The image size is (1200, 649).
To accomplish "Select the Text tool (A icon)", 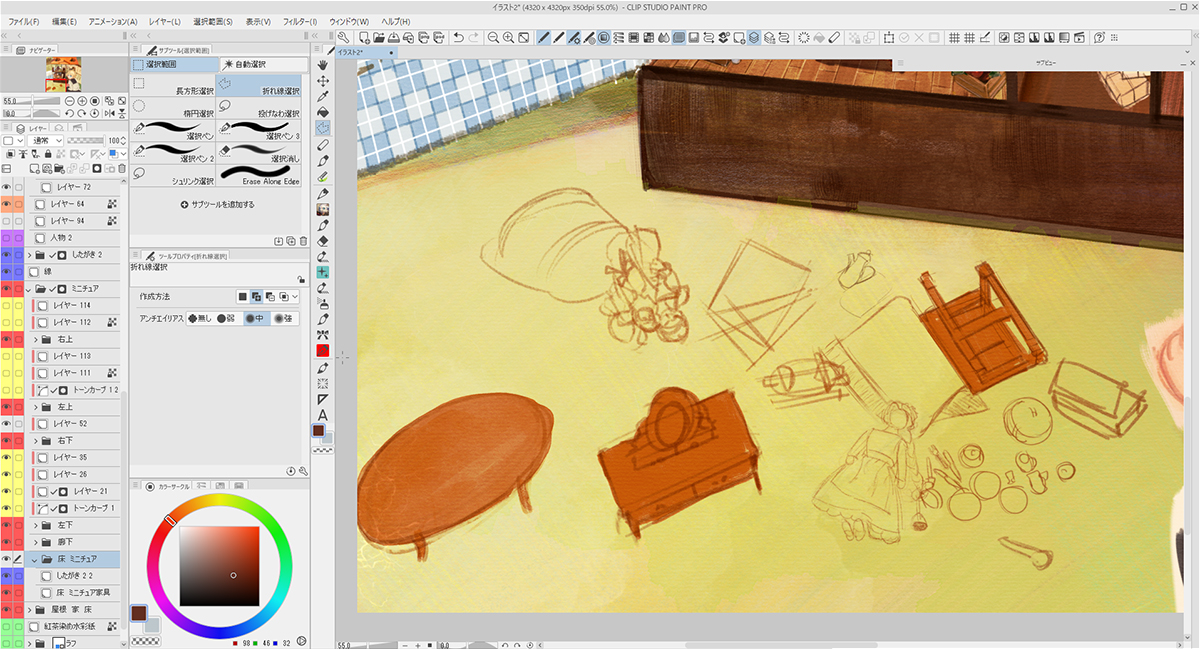I will pyautogui.click(x=323, y=415).
